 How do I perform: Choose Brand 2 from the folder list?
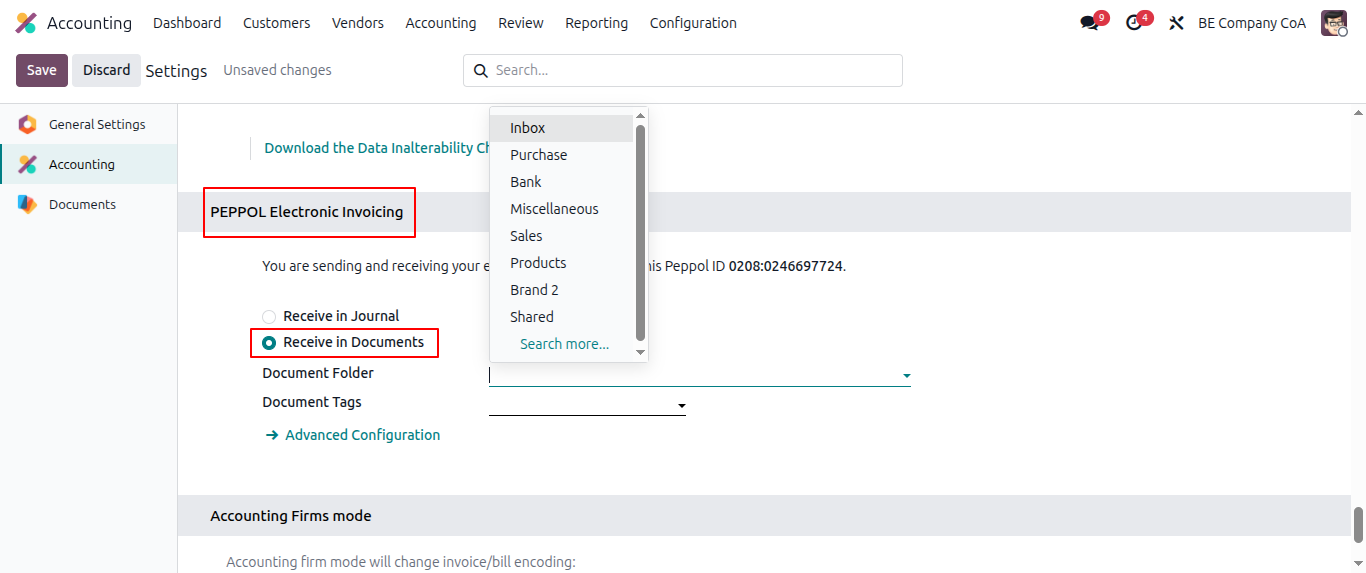(563, 290)
